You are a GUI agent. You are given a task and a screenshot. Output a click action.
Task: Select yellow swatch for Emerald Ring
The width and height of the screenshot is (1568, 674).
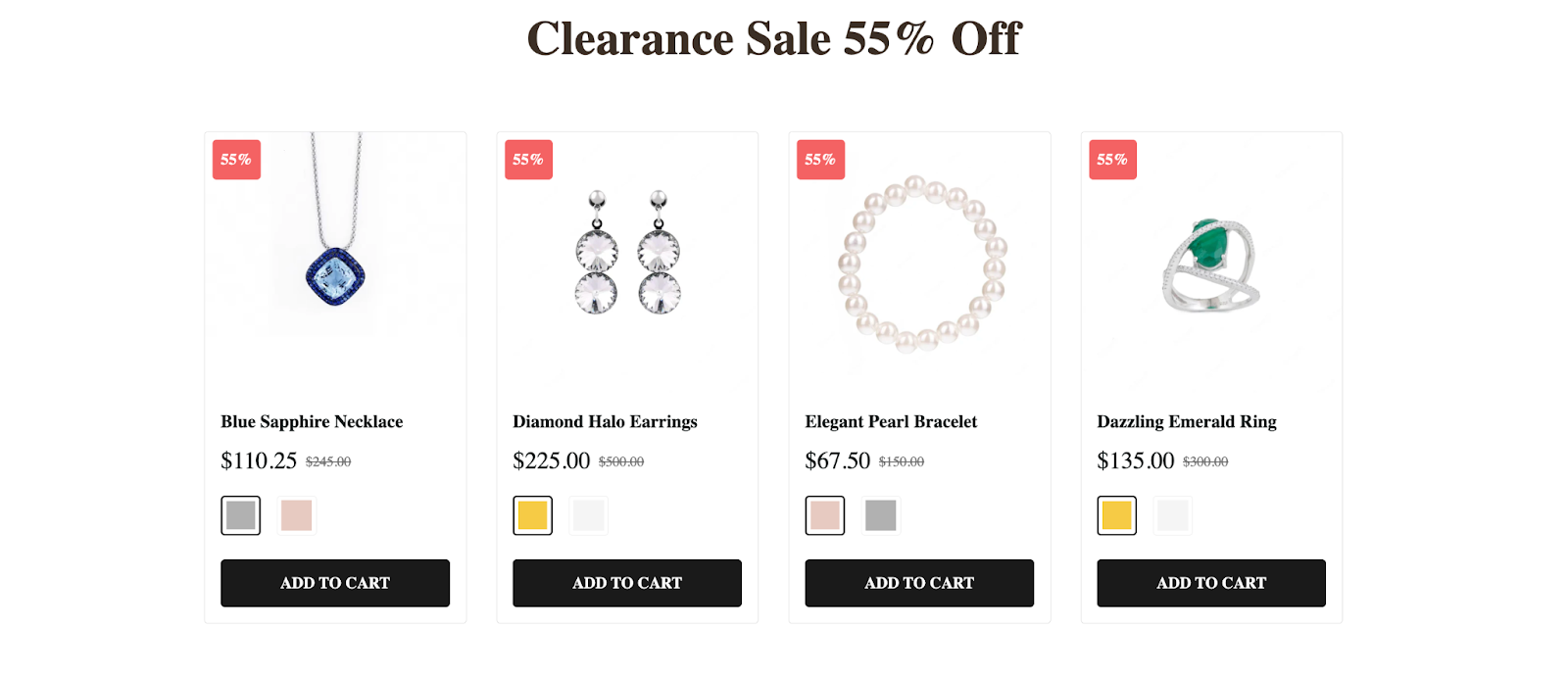click(1116, 515)
